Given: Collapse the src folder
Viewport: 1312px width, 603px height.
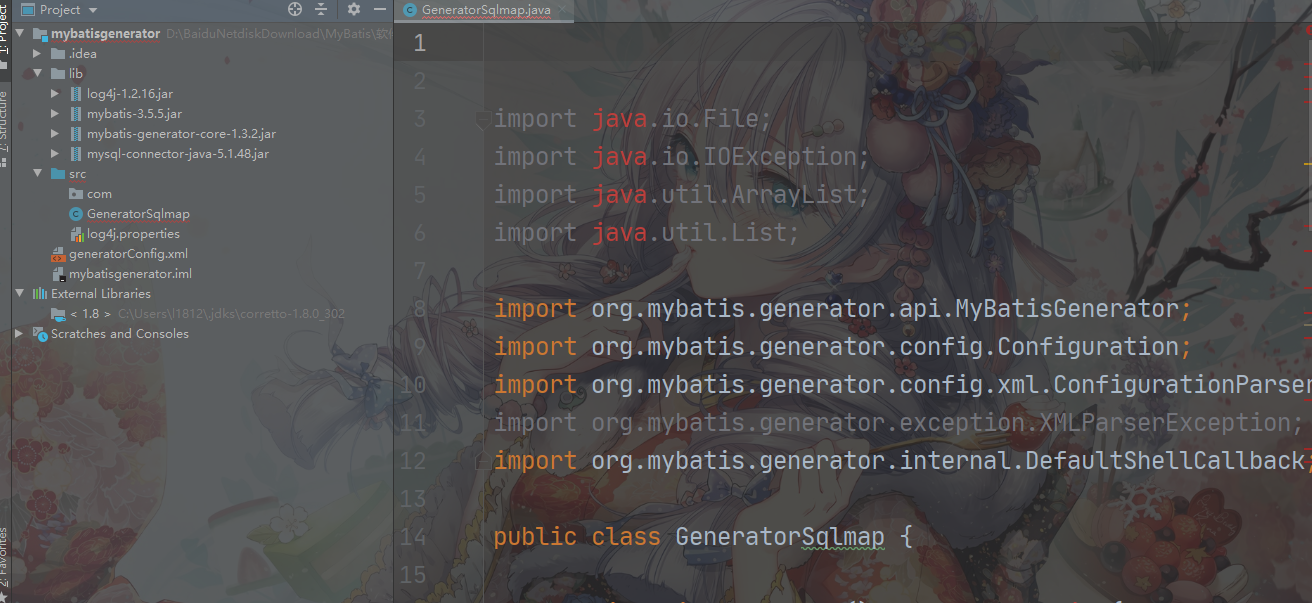Looking at the screenshot, I should (38, 174).
